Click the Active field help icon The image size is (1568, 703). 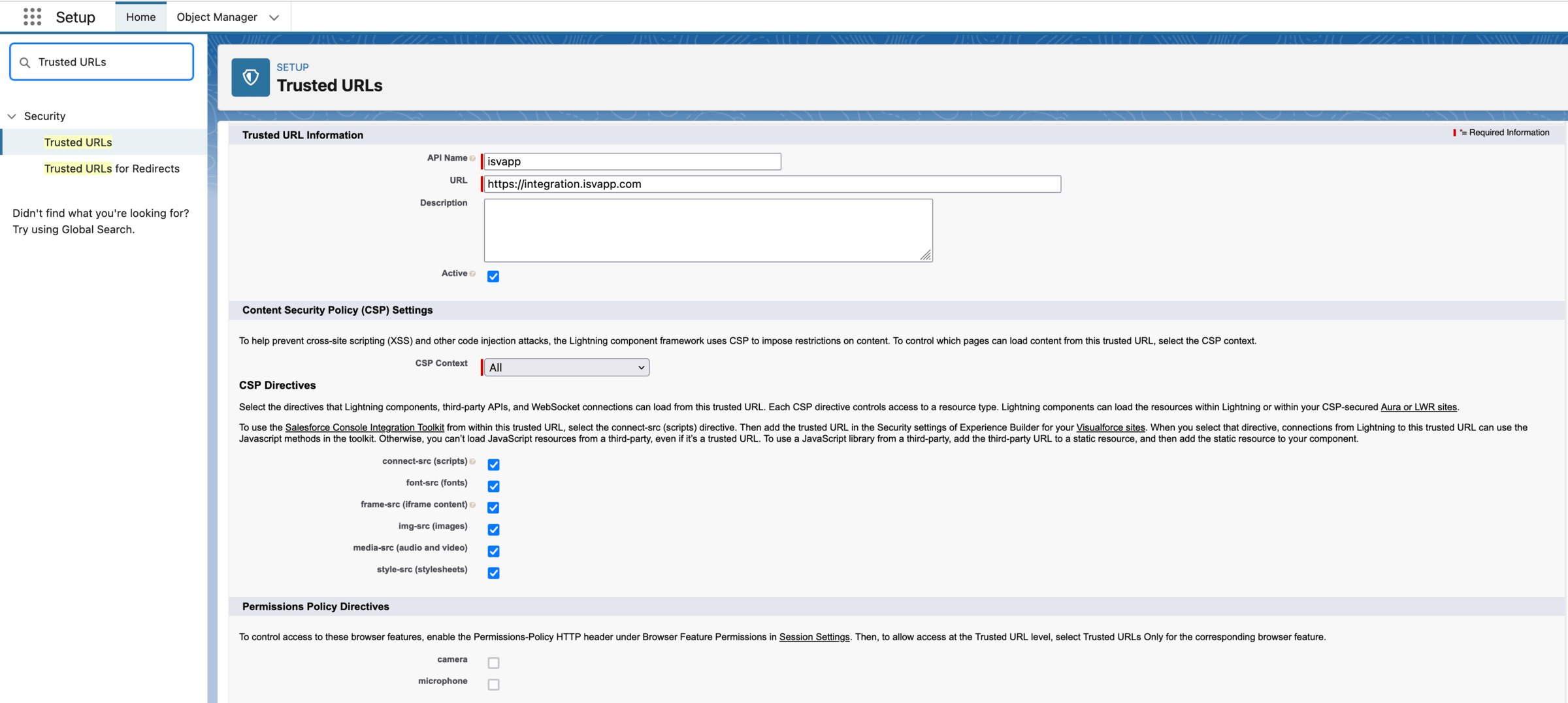[472, 274]
